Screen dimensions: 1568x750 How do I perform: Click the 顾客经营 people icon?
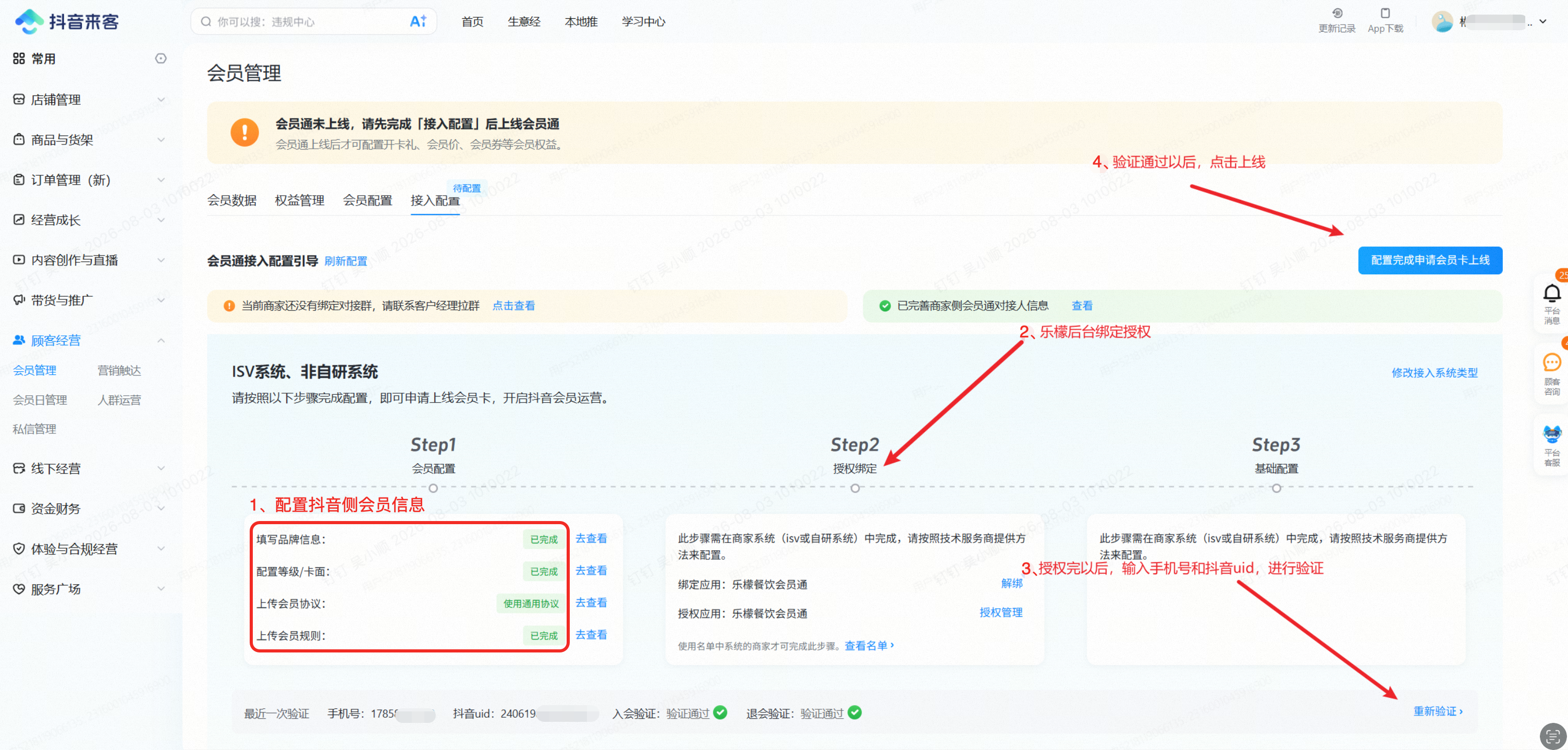pos(19,340)
